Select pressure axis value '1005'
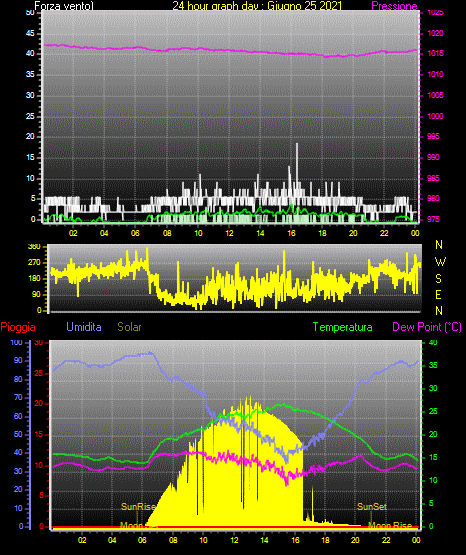Image resolution: width=466 pixels, height=555 pixels. click(x=435, y=95)
